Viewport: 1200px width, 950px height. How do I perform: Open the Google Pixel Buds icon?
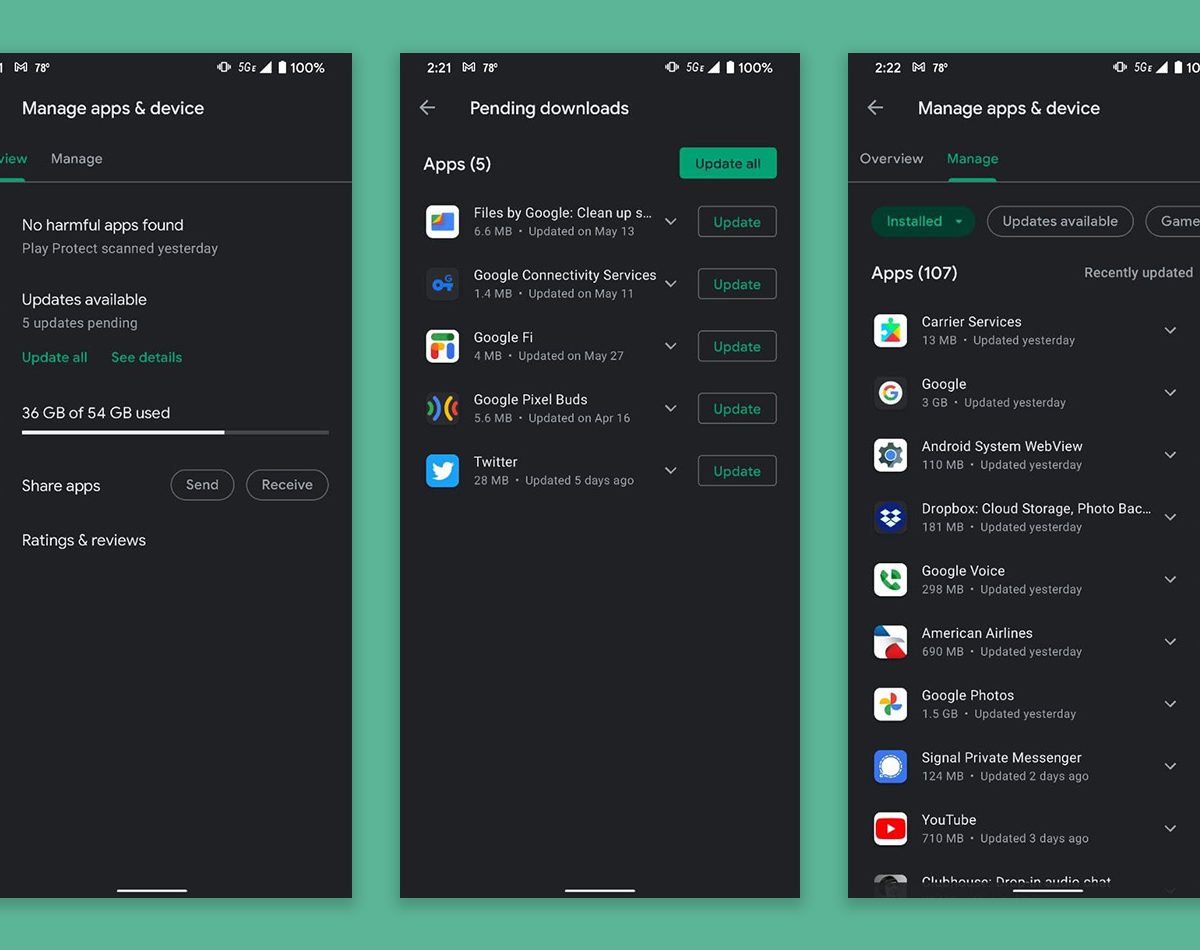442,408
